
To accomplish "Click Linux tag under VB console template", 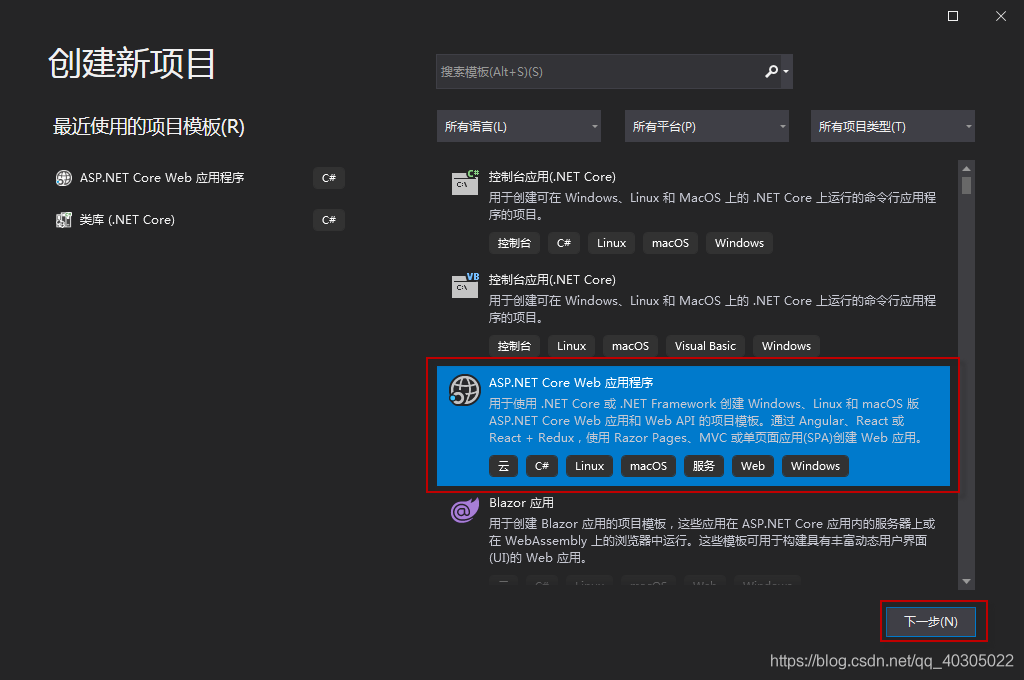I will [571, 346].
